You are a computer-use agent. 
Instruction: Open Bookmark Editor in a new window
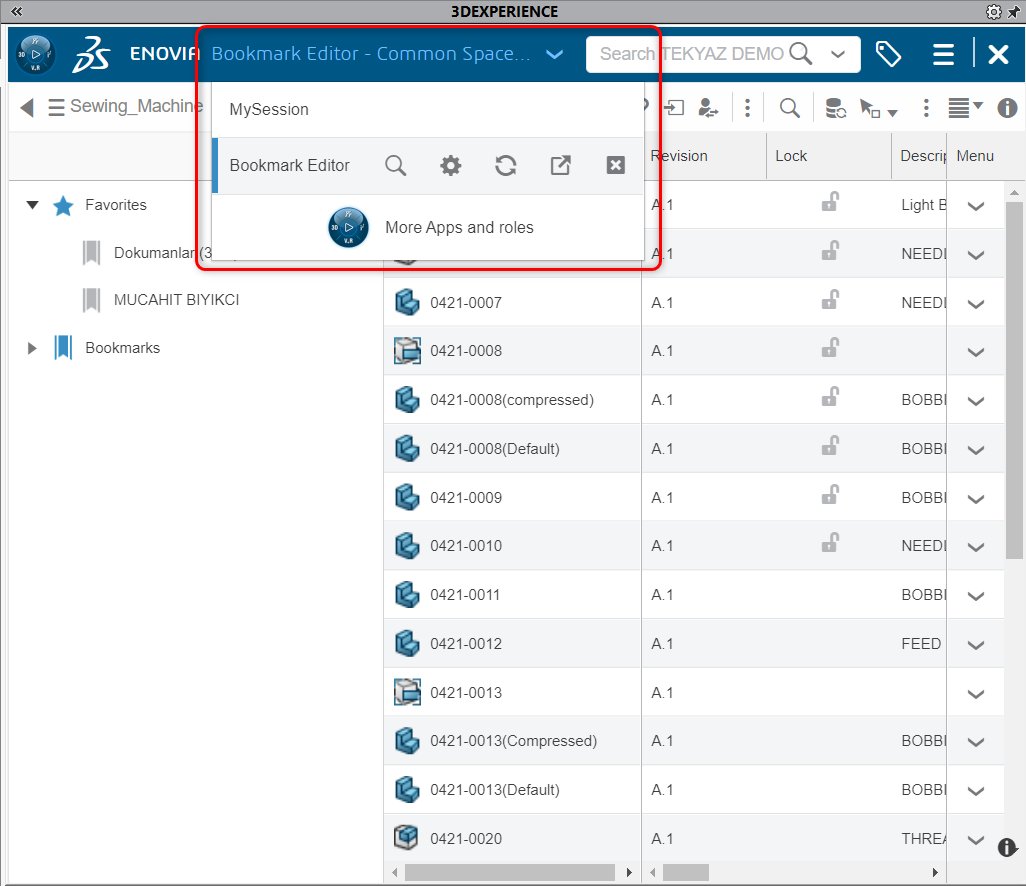tap(561, 166)
